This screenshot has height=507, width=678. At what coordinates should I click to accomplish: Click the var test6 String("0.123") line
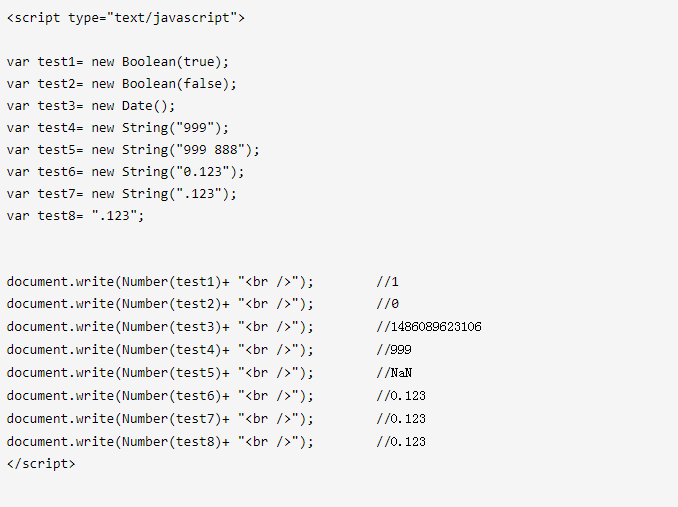point(125,171)
